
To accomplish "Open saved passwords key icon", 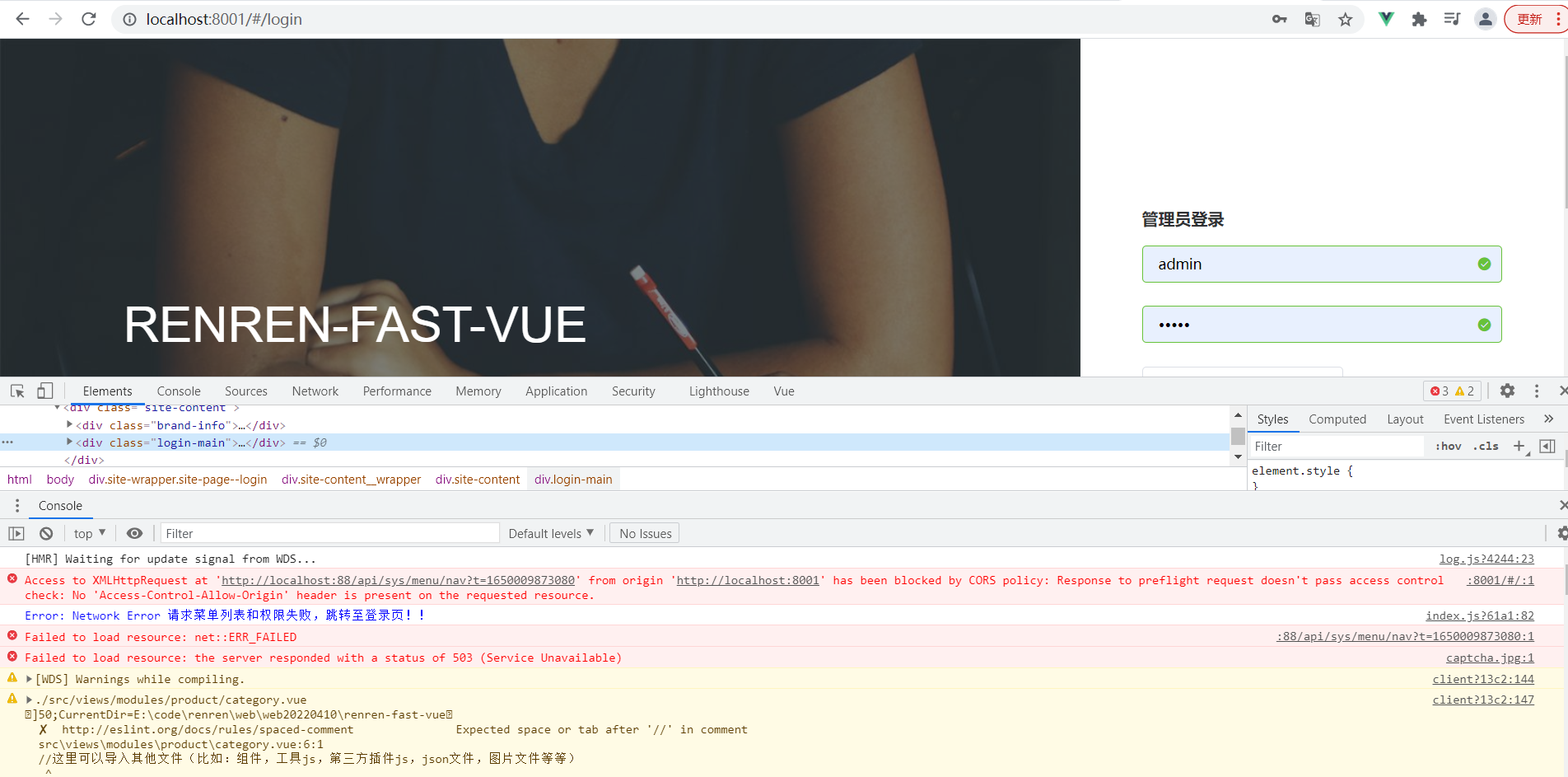I will pyautogui.click(x=1279, y=19).
